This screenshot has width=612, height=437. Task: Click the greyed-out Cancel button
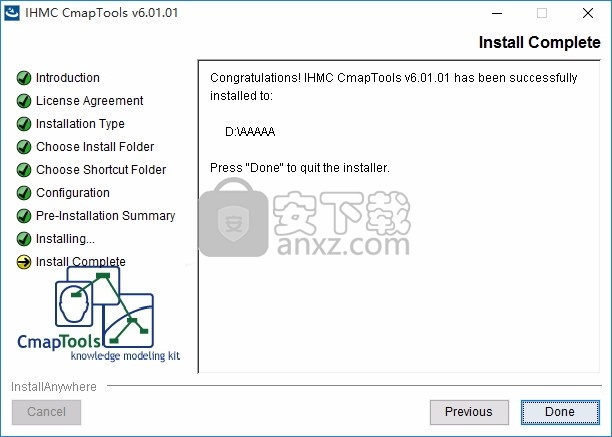pyautogui.click(x=46, y=412)
